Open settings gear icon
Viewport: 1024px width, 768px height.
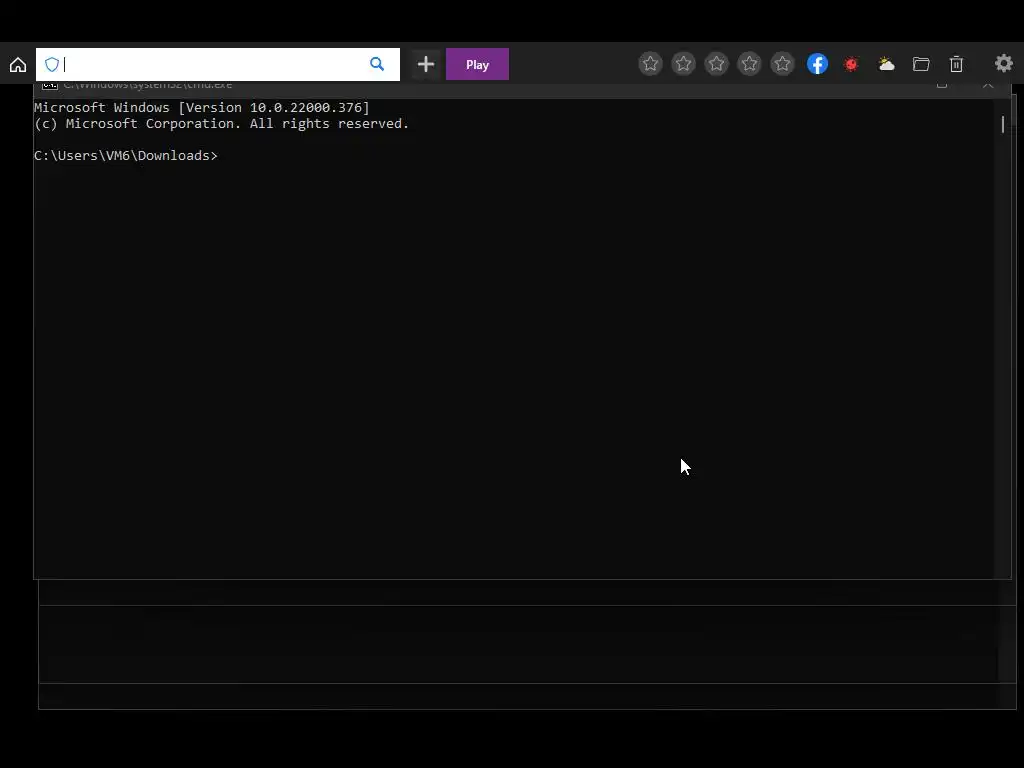[1004, 63]
